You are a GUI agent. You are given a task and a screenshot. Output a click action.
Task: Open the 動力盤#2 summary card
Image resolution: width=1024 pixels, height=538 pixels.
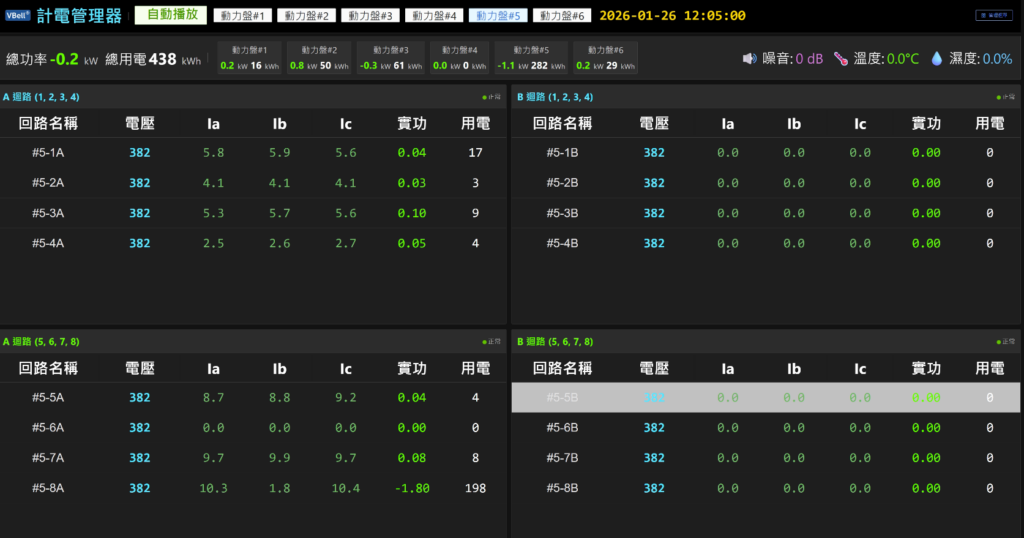(319, 58)
